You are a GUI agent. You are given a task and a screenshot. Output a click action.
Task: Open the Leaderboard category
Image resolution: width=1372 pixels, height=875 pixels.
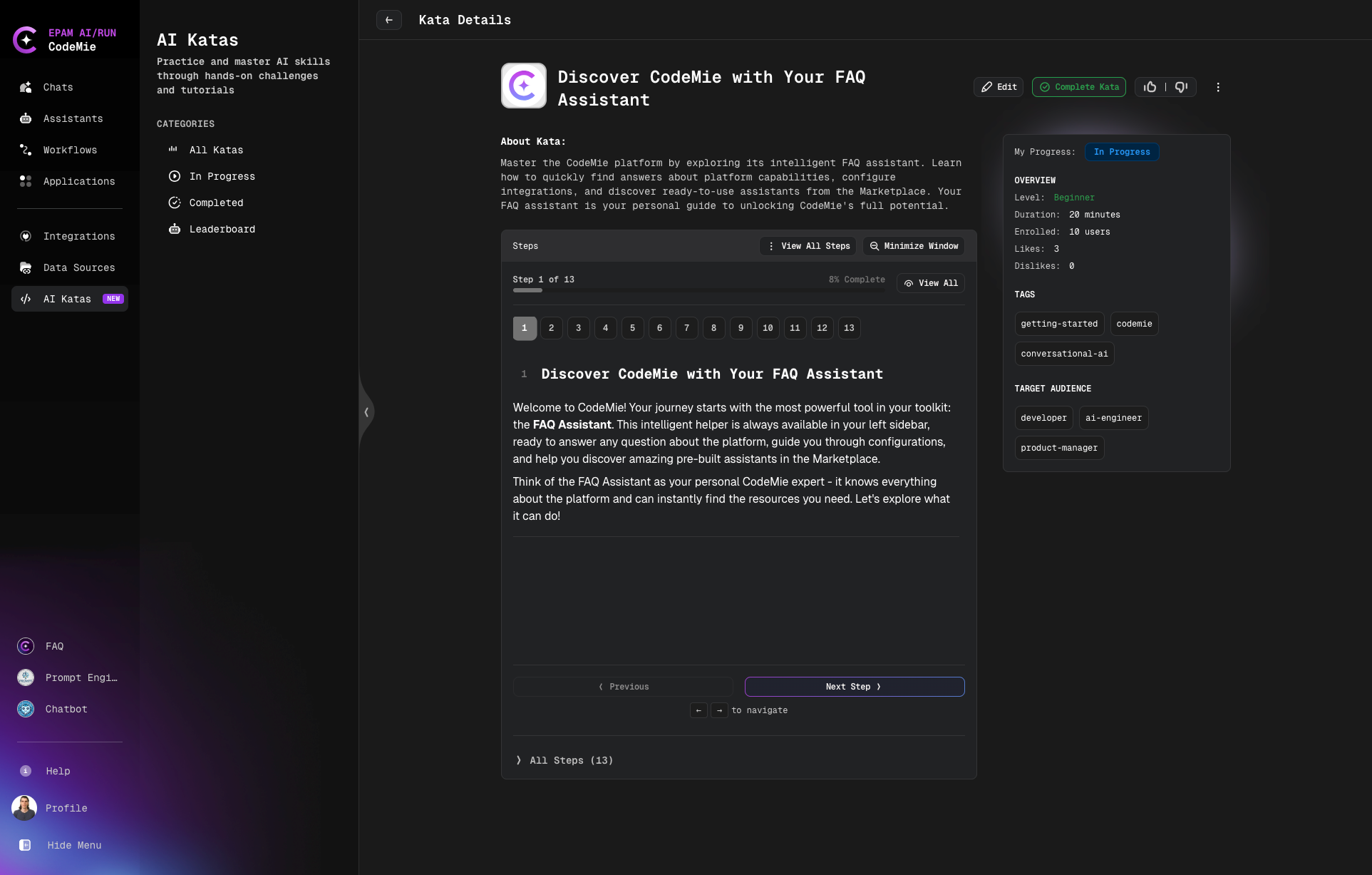click(x=222, y=229)
